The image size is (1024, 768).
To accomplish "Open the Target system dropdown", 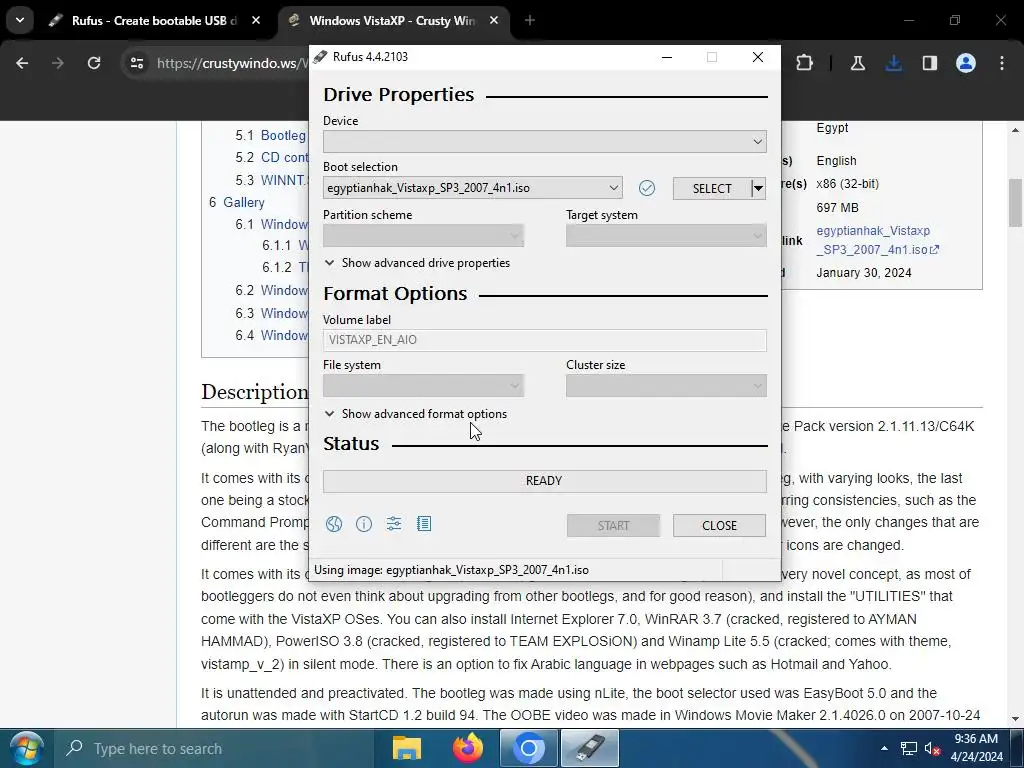I will [x=666, y=236].
